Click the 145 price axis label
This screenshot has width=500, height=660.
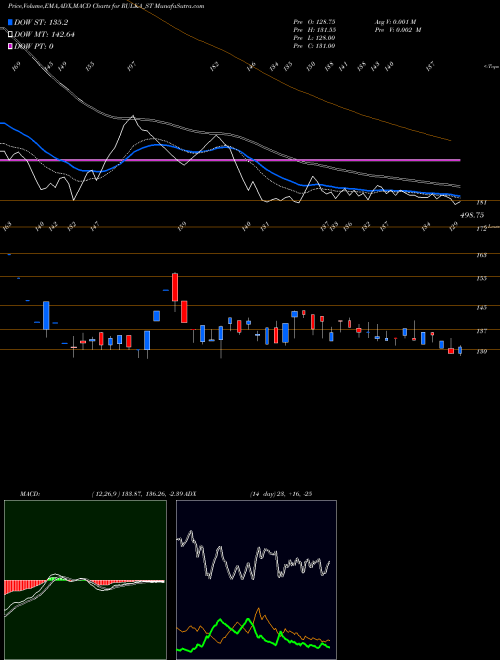pyautogui.click(x=481, y=308)
